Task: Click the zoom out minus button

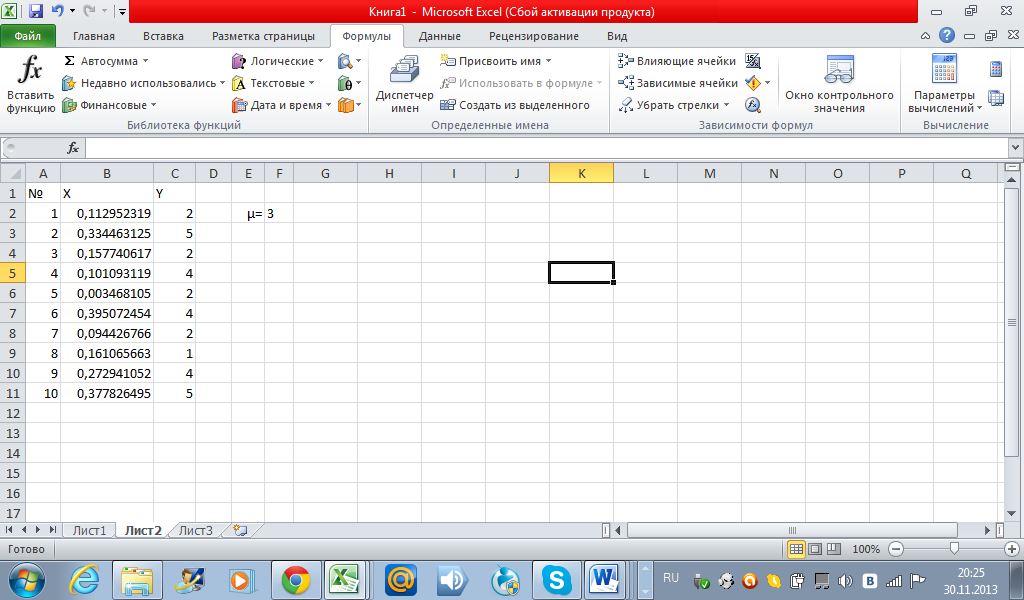Action: click(896, 549)
